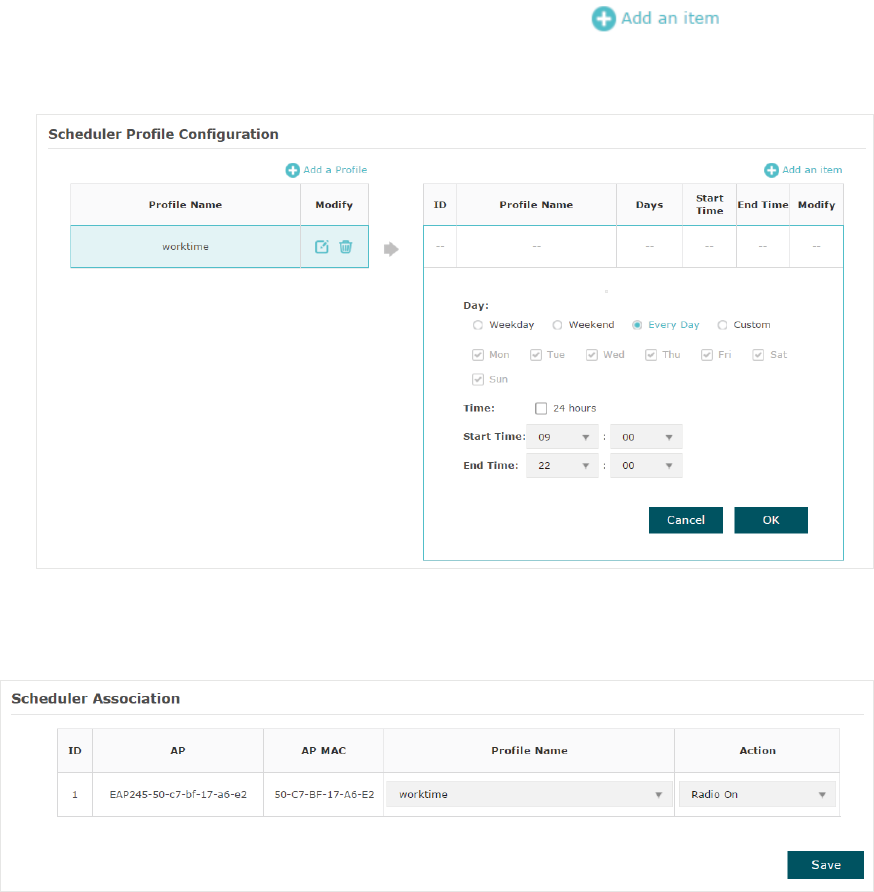Open the Start Time minute dropdown
Image resolution: width=874 pixels, height=892 pixels.
pyautogui.click(x=646, y=437)
